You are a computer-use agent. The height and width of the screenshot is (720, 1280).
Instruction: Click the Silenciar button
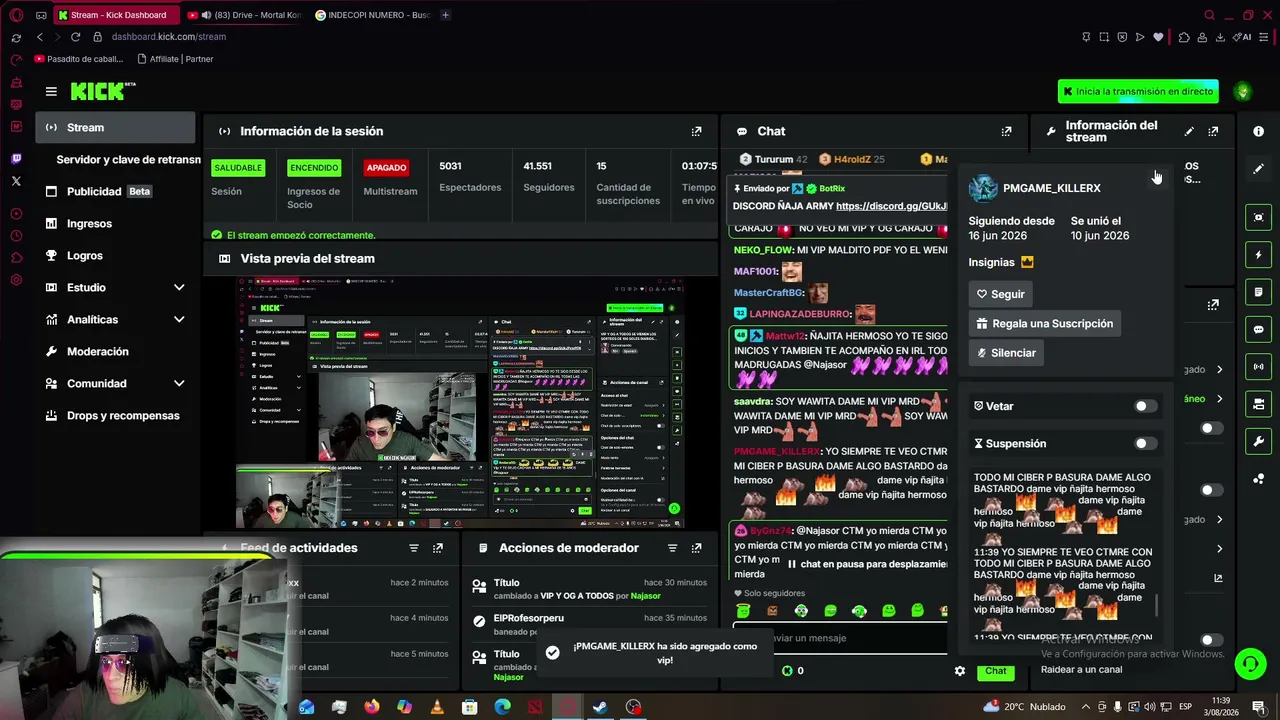(x=1006, y=353)
